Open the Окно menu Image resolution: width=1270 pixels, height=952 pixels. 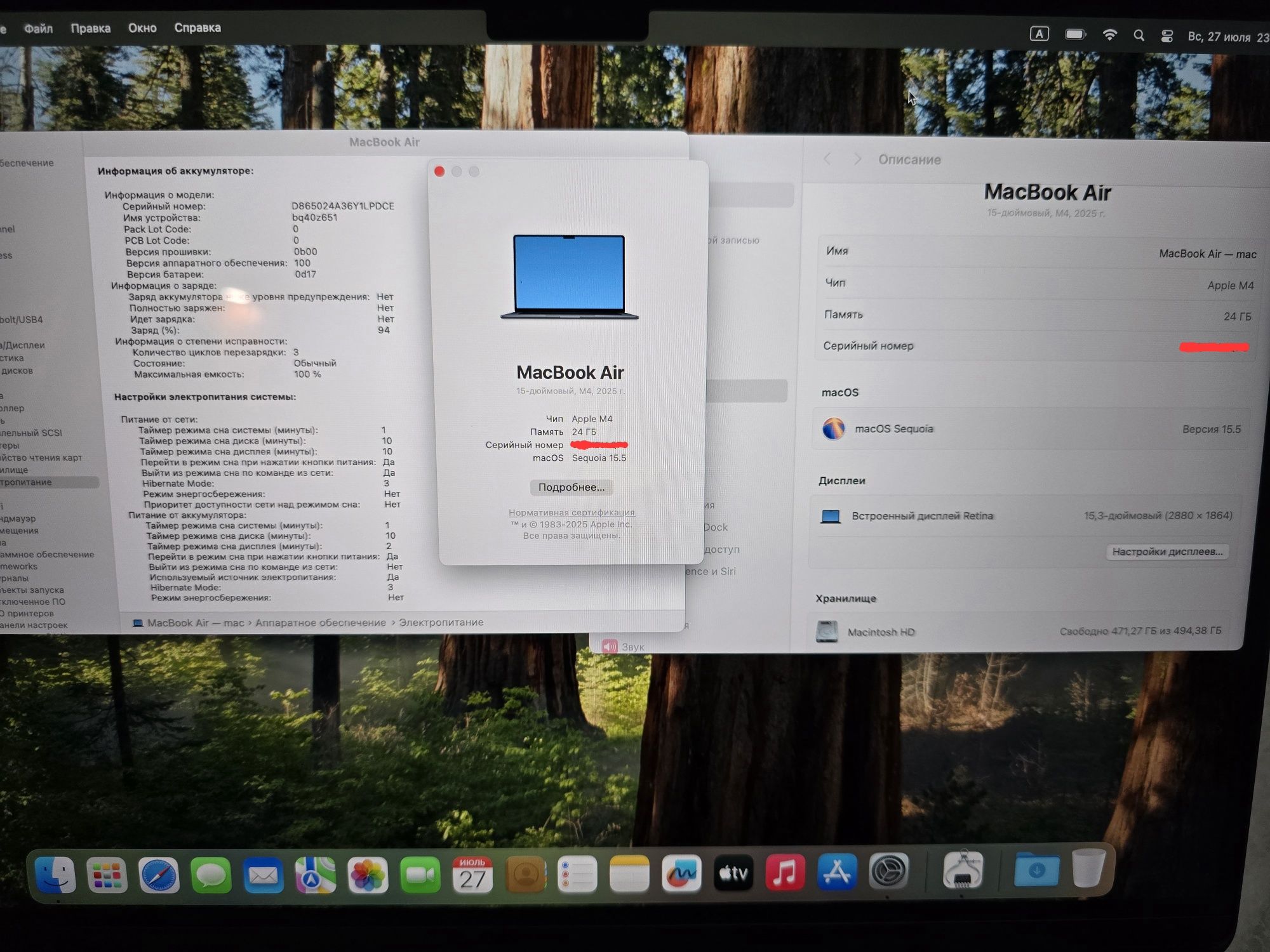click(x=142, y=28)
